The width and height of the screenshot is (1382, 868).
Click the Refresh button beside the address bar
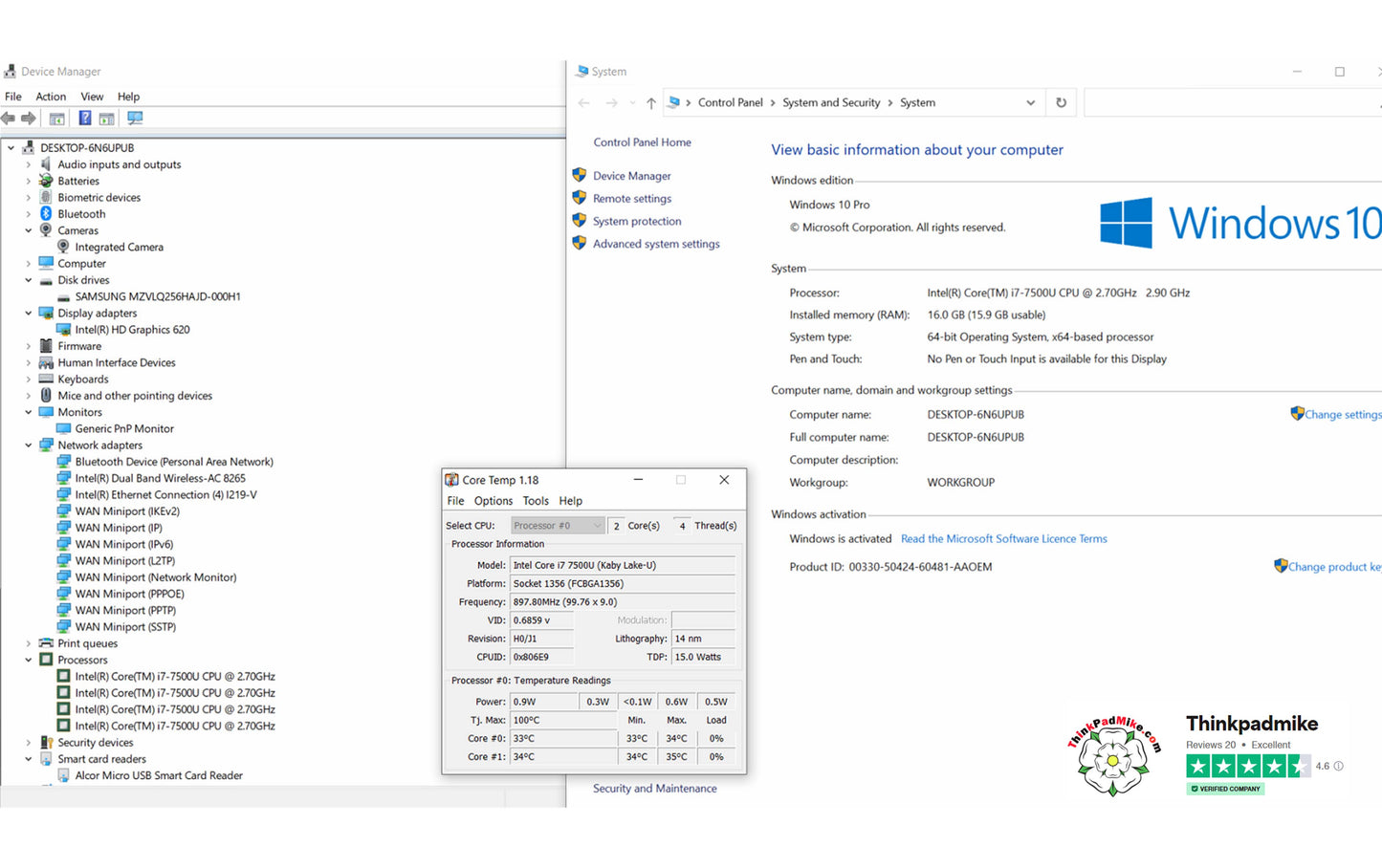[x=1061, y=103]
